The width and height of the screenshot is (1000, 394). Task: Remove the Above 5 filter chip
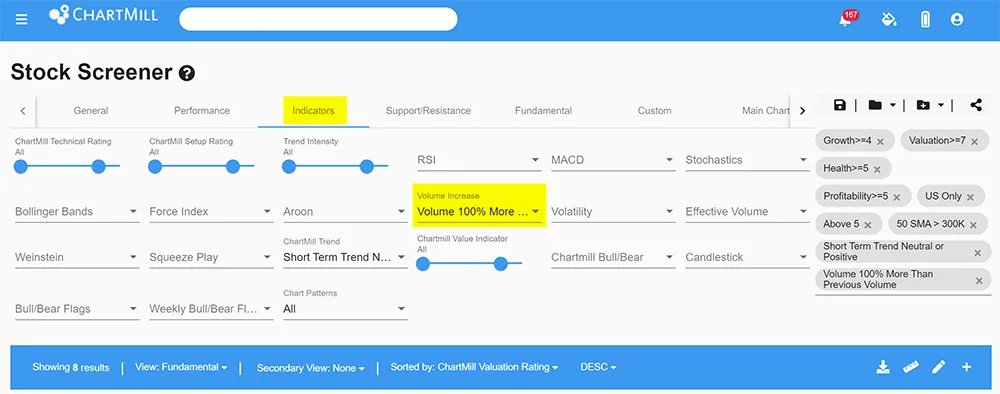(x=868, y=225)
